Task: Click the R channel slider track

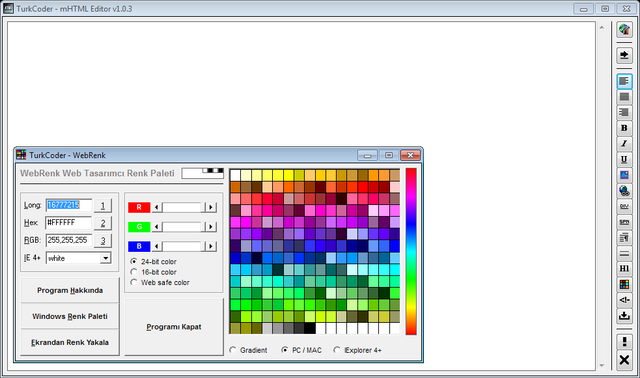Action: point(184,207)
